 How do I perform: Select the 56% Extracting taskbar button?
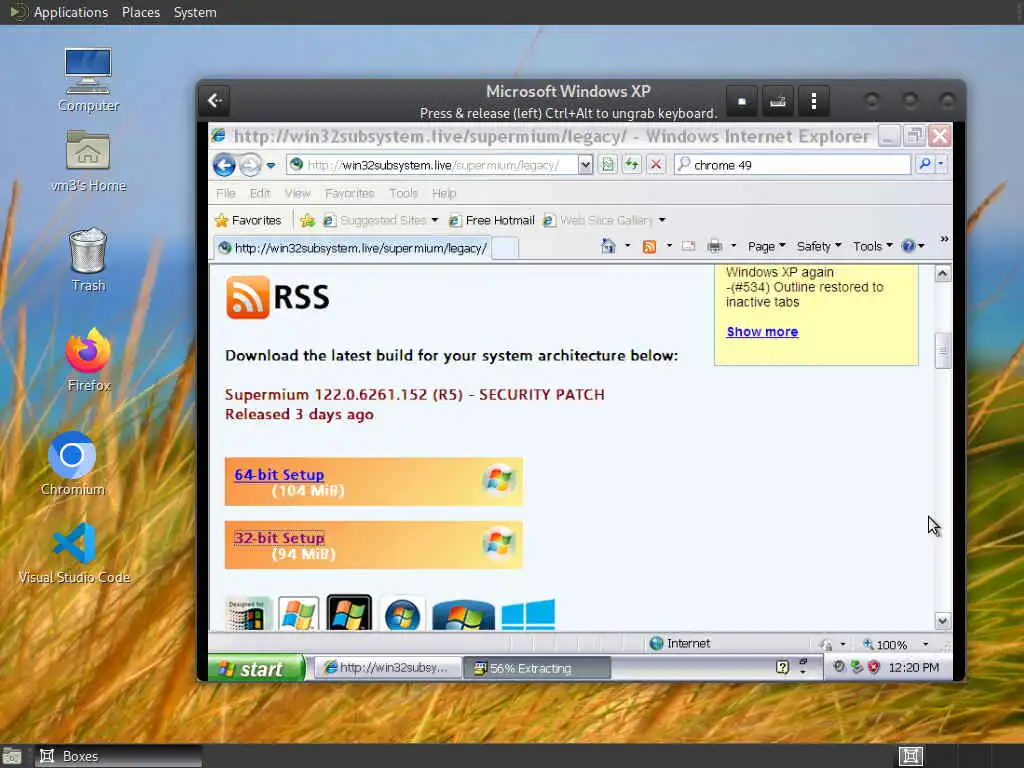point(537,668)
